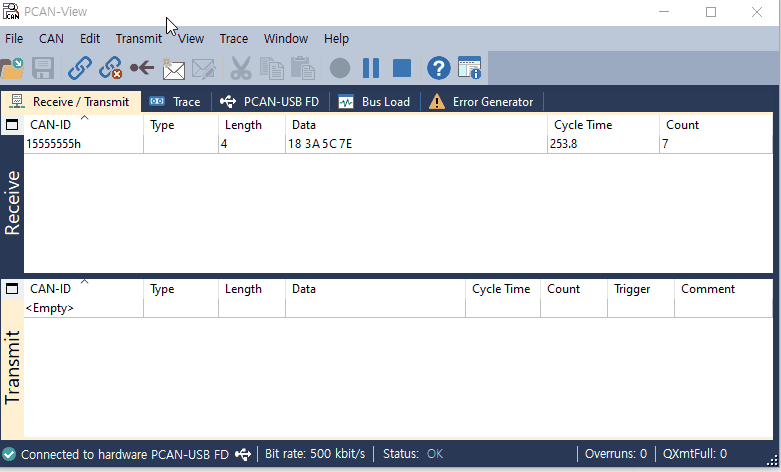Click the data bytes 18 3A 5C 7E
Screen dimensions: 781x472
(x=320, y=144)
